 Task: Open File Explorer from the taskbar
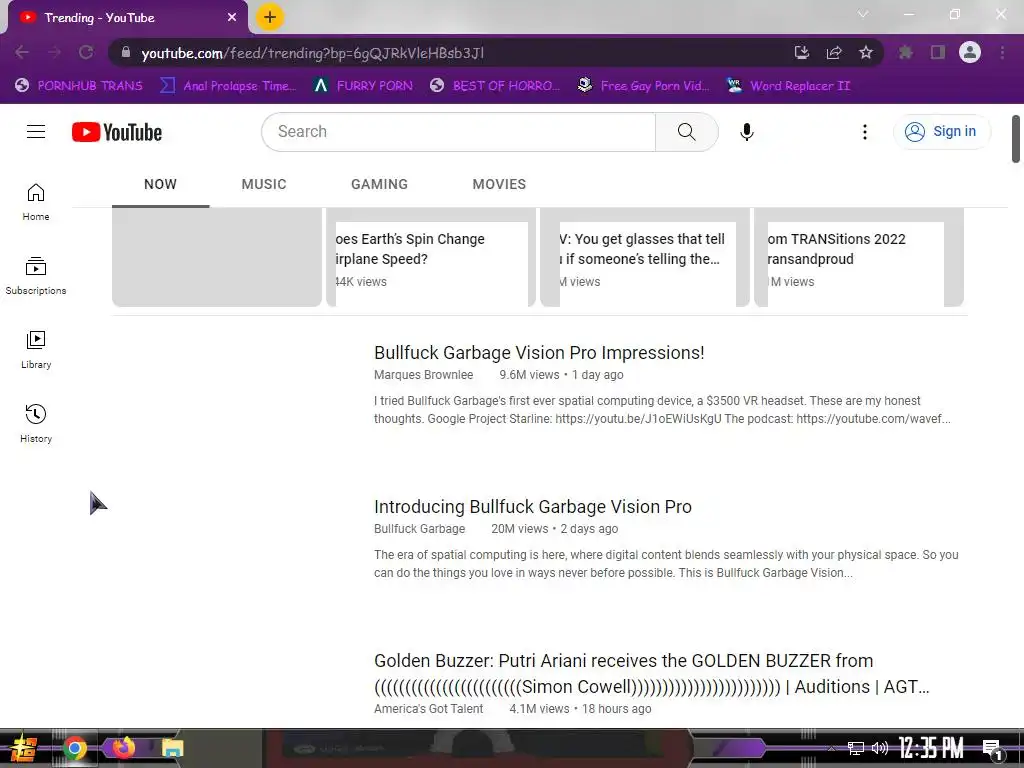pyautogui.click(x=172, y=748)
